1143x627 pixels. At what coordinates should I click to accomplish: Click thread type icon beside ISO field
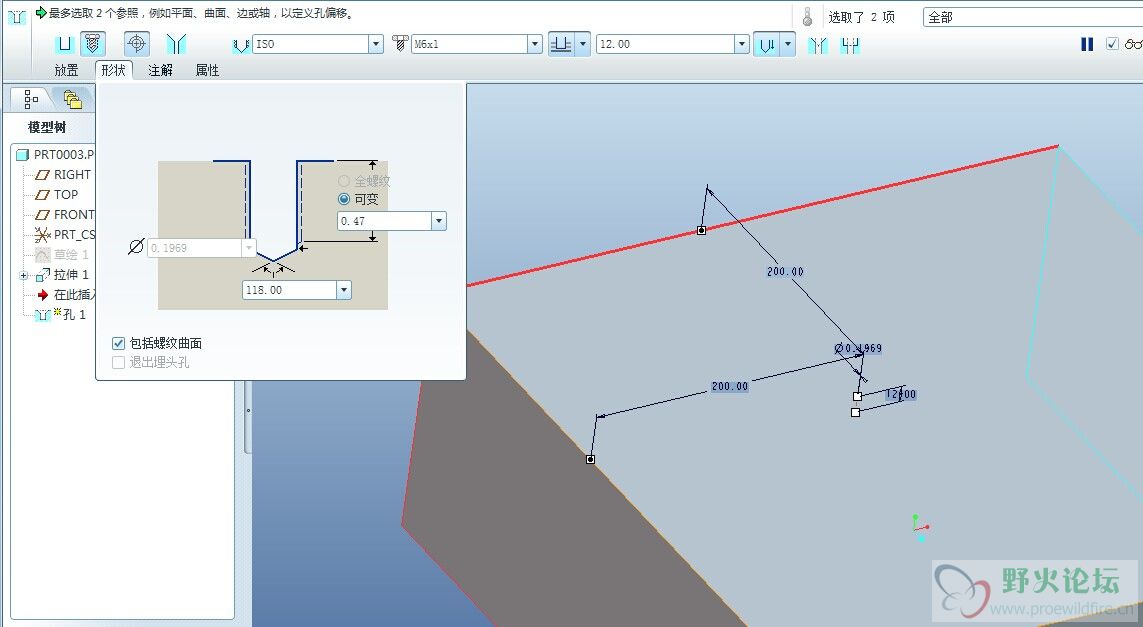tap(241, 44)
